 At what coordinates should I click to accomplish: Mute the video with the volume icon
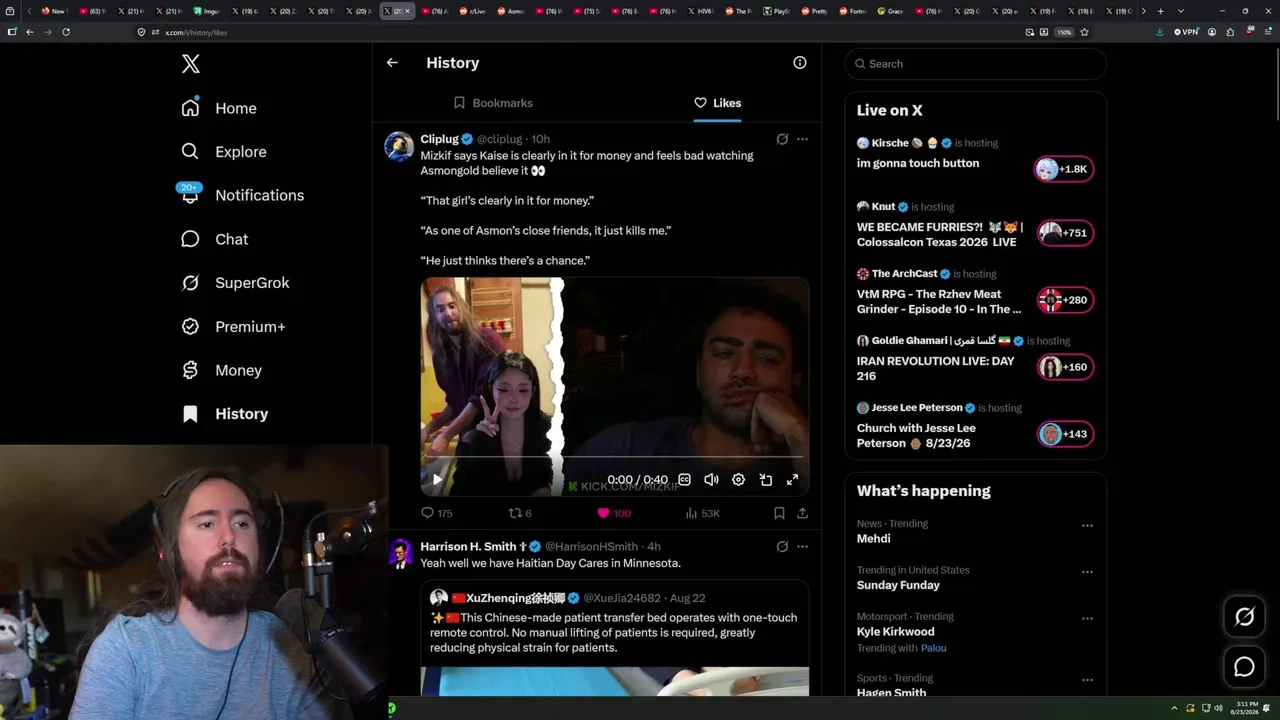(711, 480)
